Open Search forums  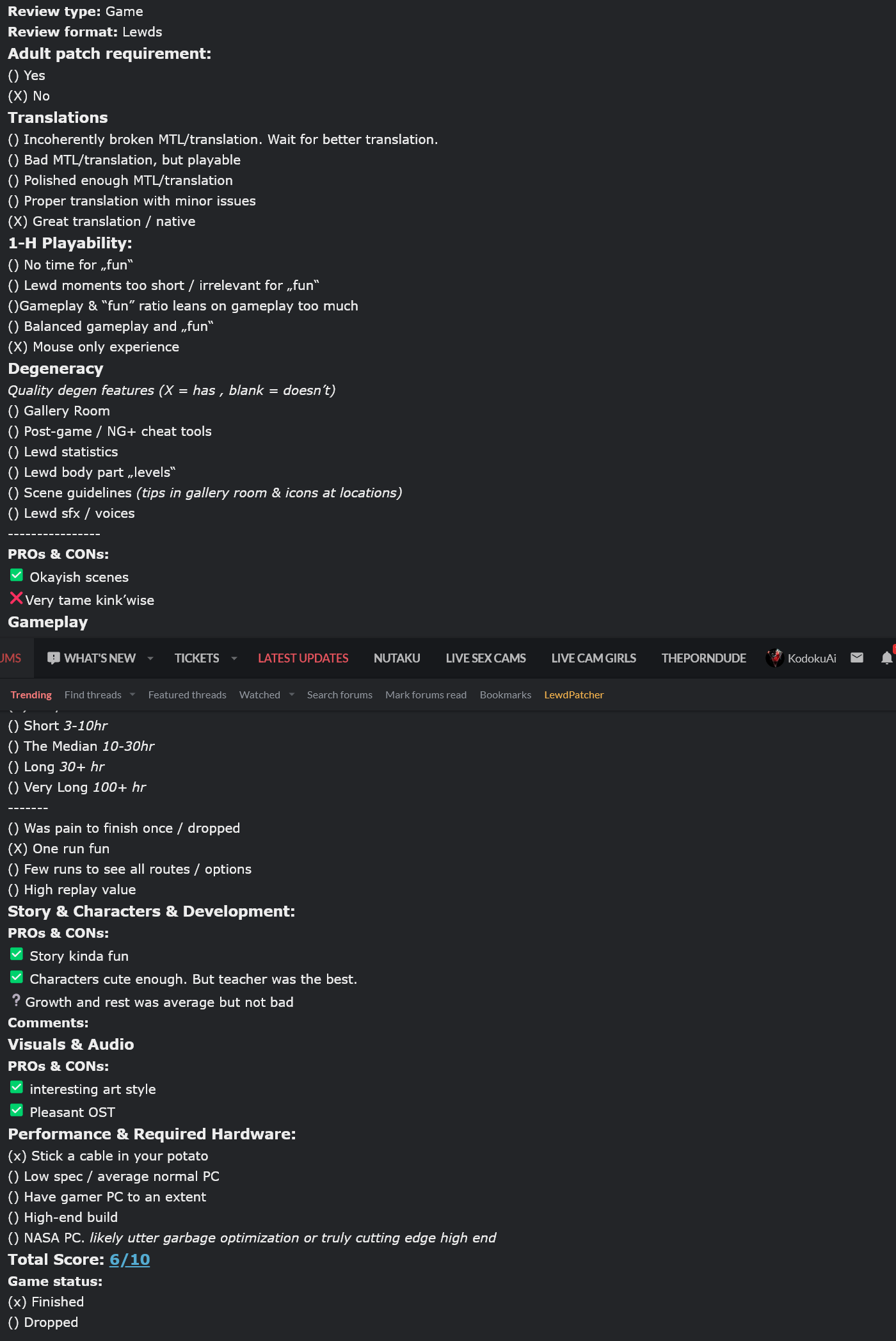pos(340,695)
